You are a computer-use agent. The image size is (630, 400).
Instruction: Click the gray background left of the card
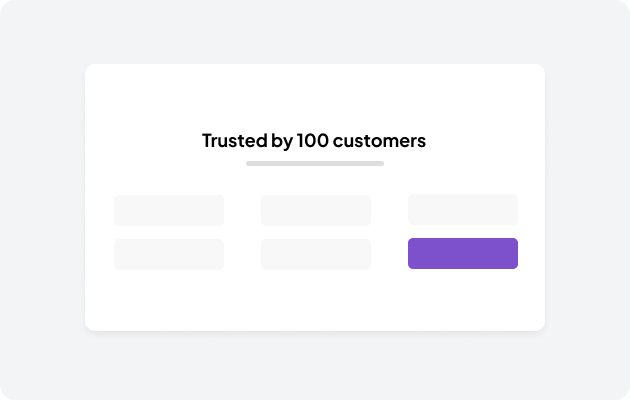point(42,200)
